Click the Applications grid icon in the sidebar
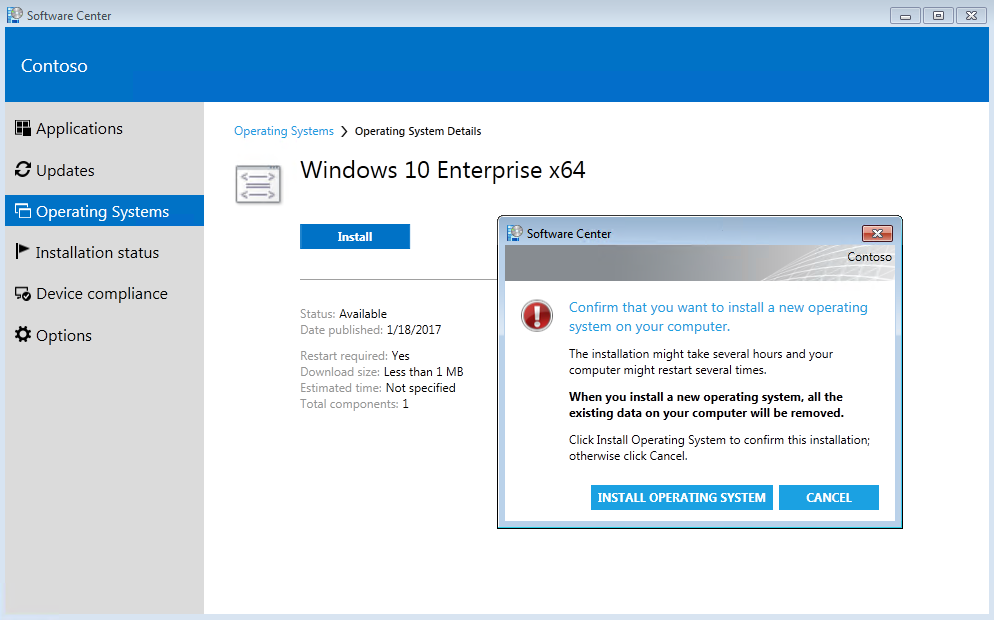Viewport: 994px width, 620px height. pos(23,128)
